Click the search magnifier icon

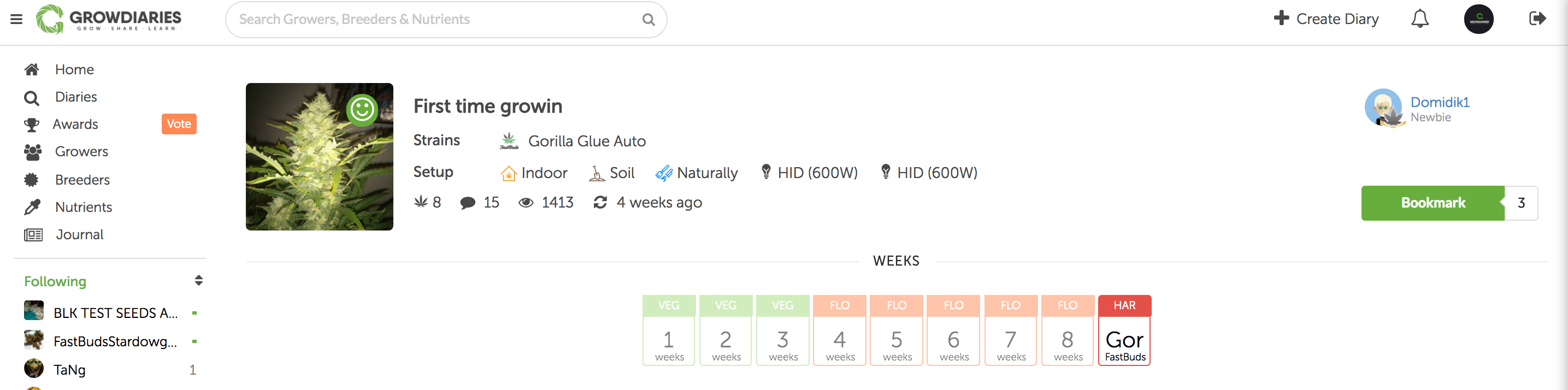pyautogui.click(x=649, y=20)
